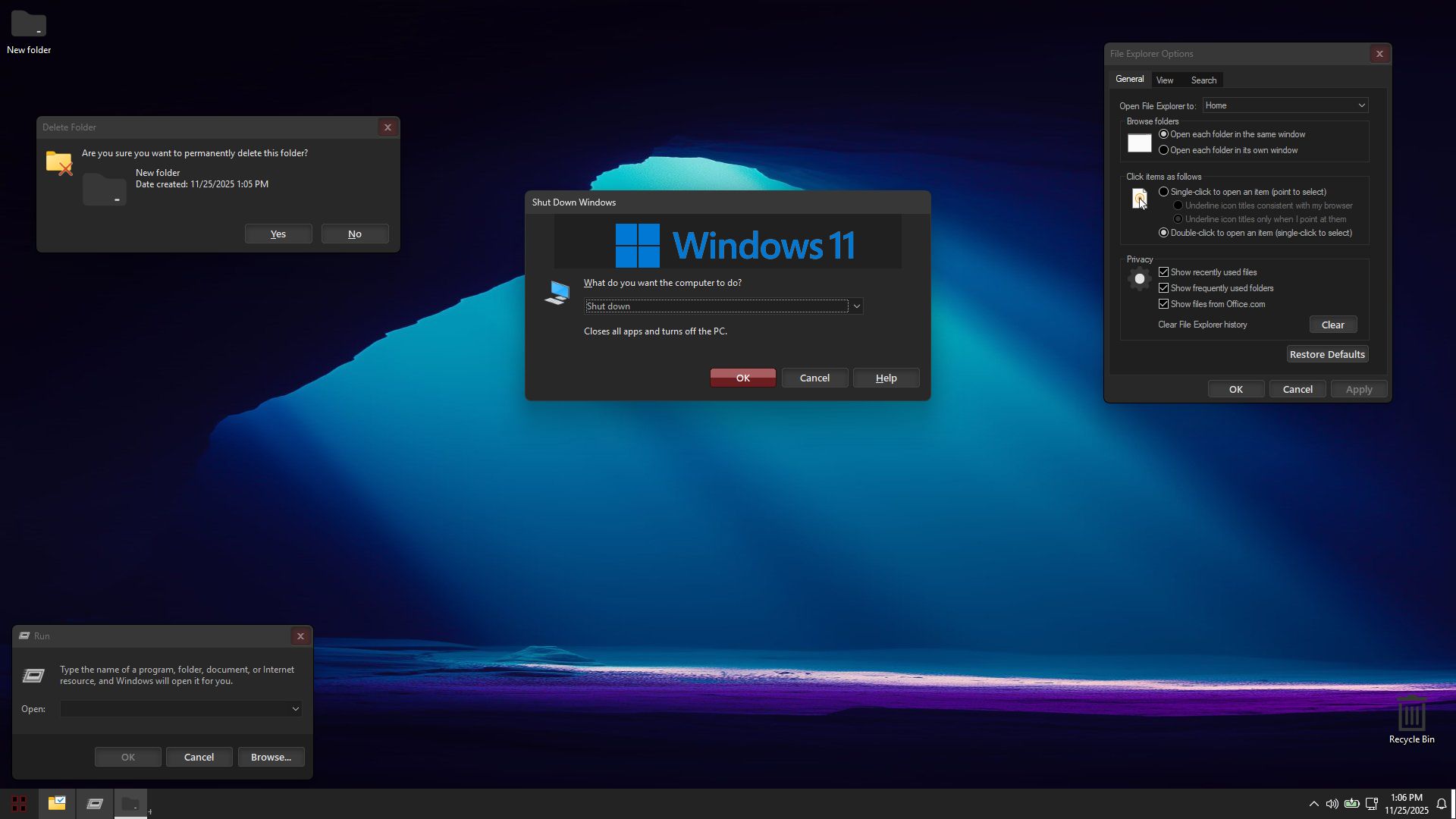1456x819 pixels.
Task: Click the Run taskbar icon
Action: (95, 804)
